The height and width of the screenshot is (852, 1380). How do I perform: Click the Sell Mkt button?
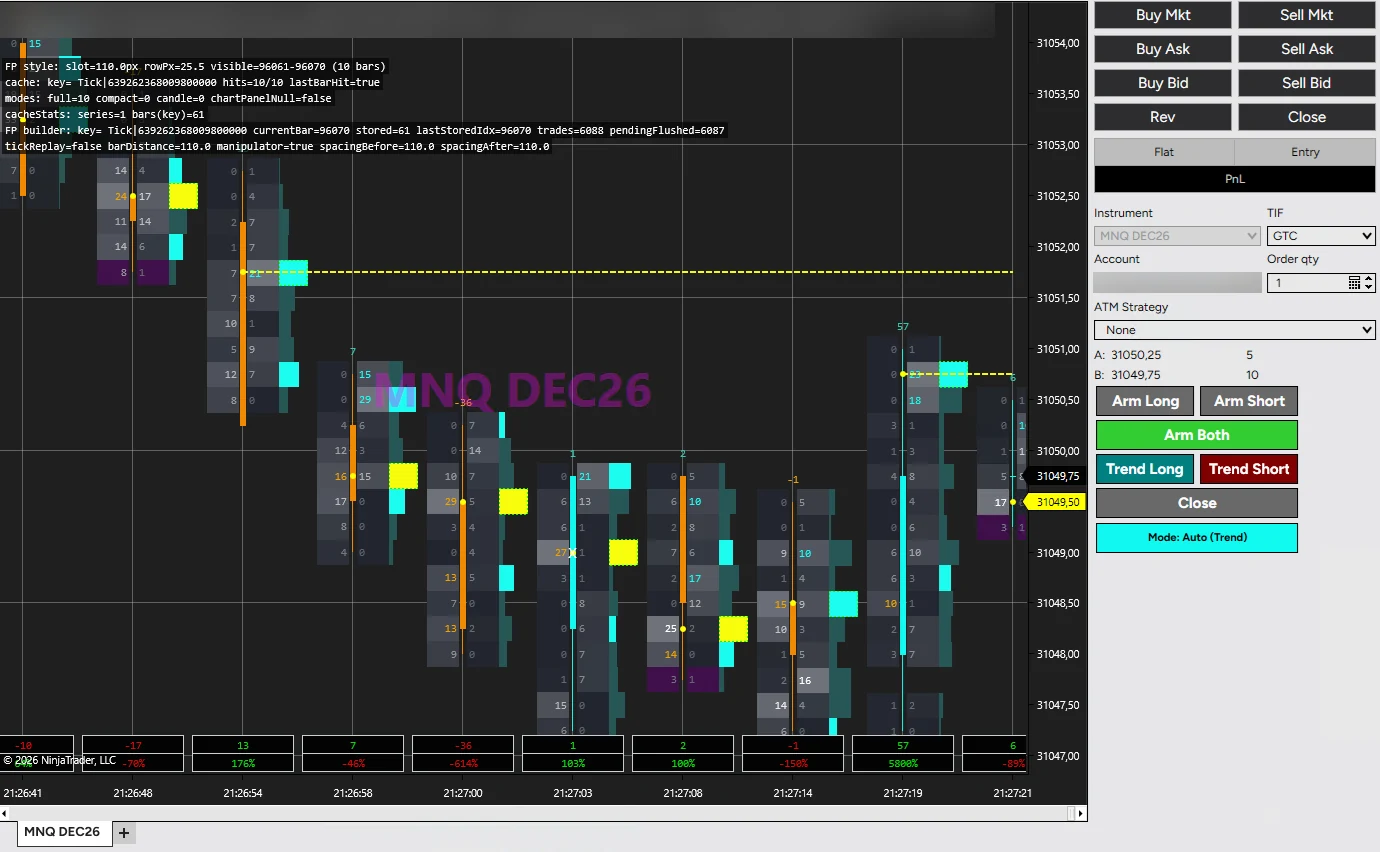pos(1307,15)
